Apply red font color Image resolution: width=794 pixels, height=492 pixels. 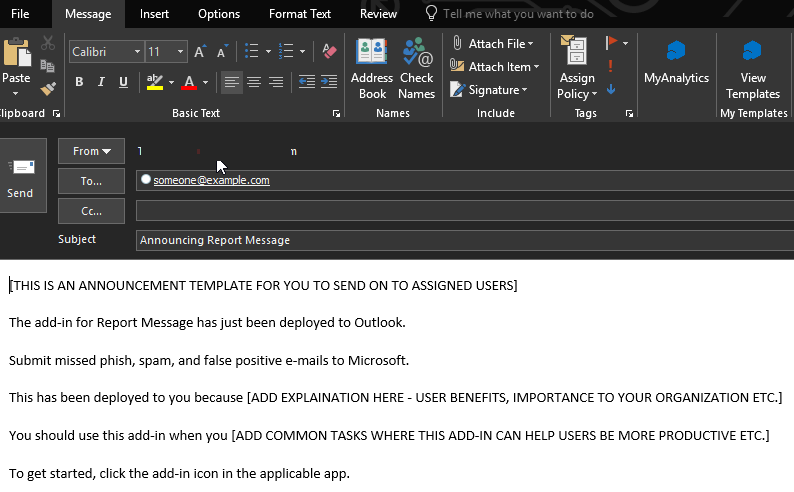pyautogui.click(x=189, y=82)
